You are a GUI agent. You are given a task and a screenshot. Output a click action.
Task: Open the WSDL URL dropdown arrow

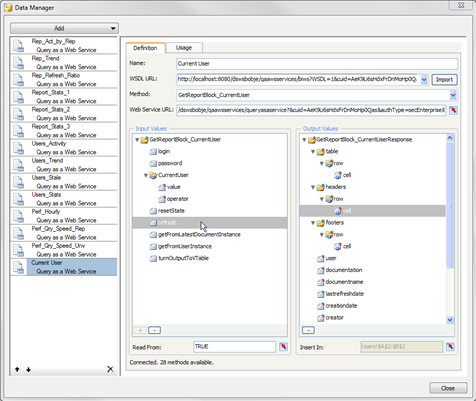(x=424, y=79)
